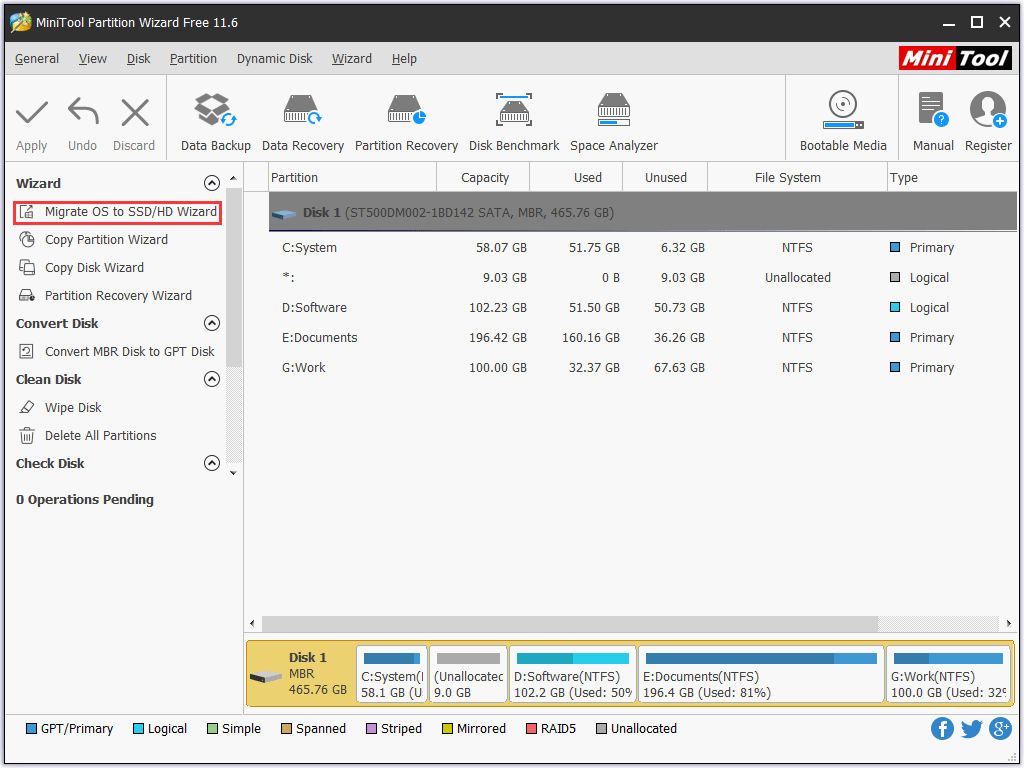
Task: Open the Help menu
Action: click(404, 59)
